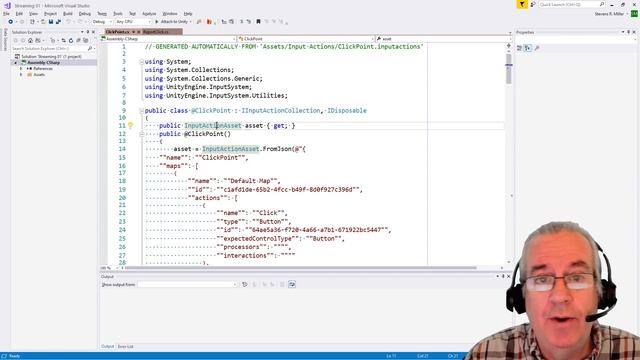Open the Debug menu
The image size is (640, 360).
[x=84, y=13]
